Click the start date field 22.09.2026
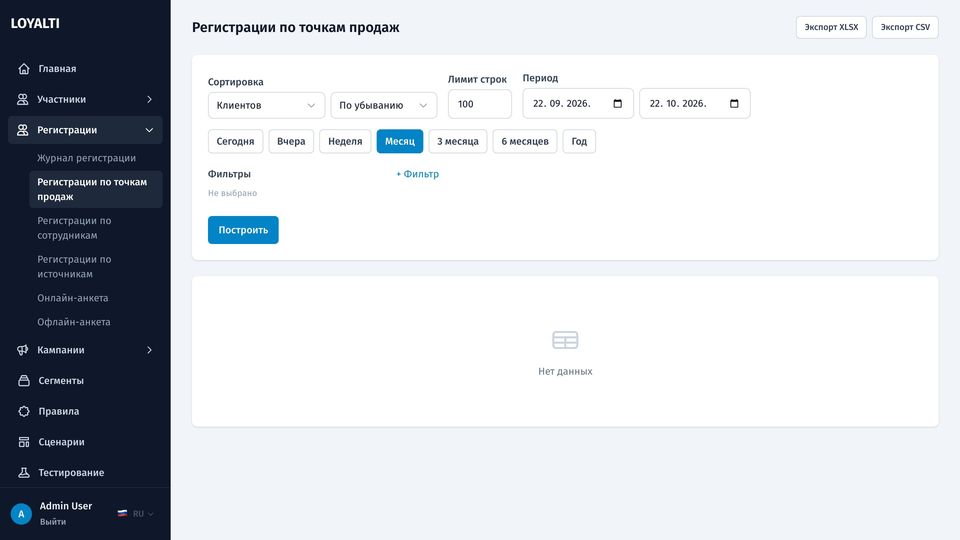 [577, 103]
